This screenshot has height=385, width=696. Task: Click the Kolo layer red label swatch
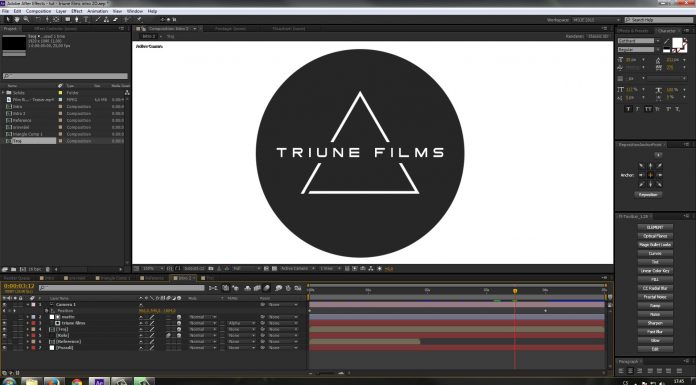tap(33, 336)
